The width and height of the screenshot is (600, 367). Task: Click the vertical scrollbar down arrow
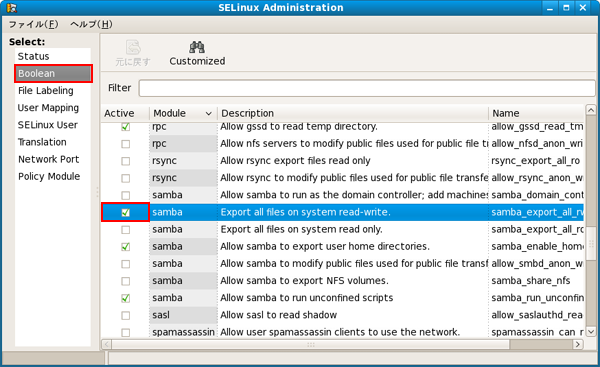click(x=591, y=332)
